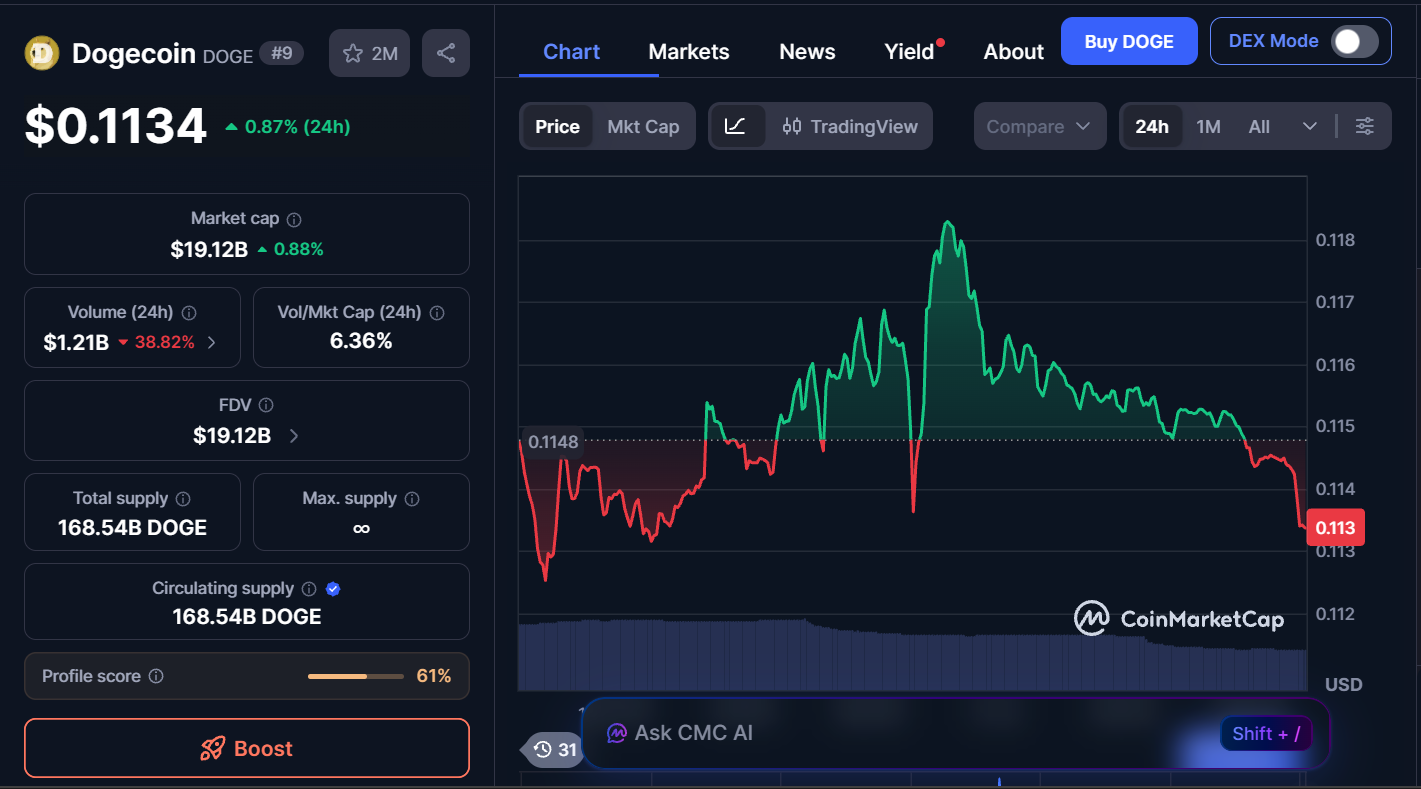Open the Compare dropdown

tap(1039, 126)
